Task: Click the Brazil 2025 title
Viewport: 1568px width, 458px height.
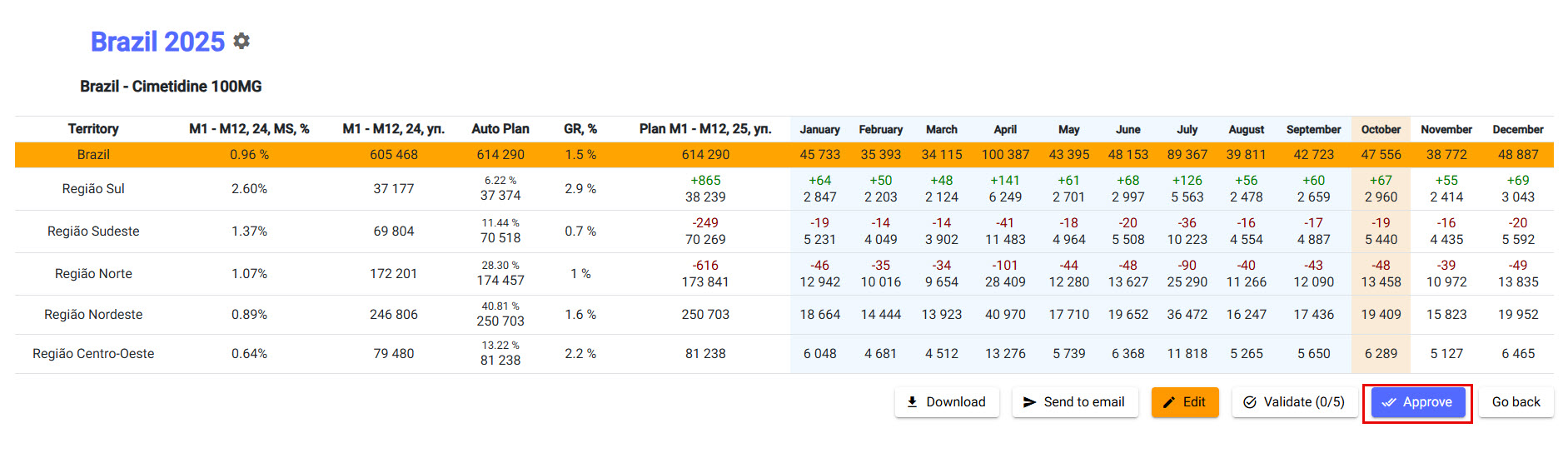Action: pyautogui.click(x=157, y=42)
